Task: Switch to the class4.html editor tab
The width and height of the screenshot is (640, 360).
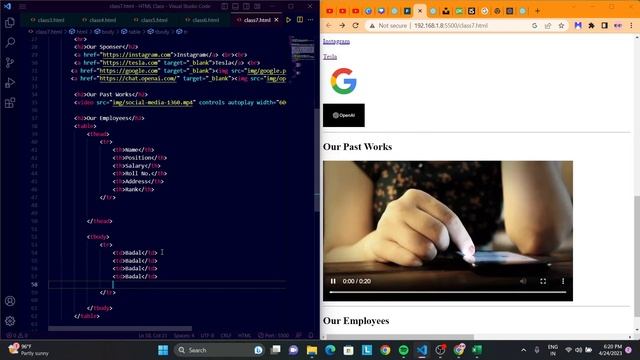Action: tap(99, 20)
